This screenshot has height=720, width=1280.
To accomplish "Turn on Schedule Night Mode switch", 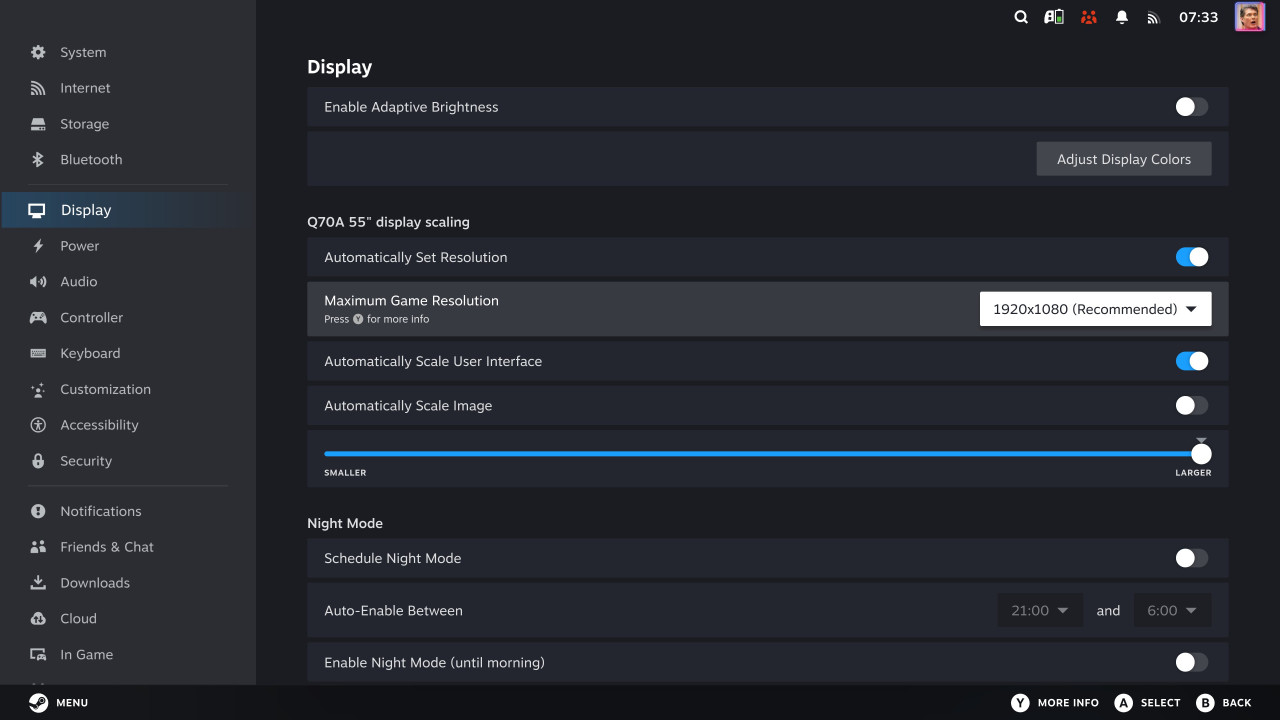I will [x=1192, y=558].
